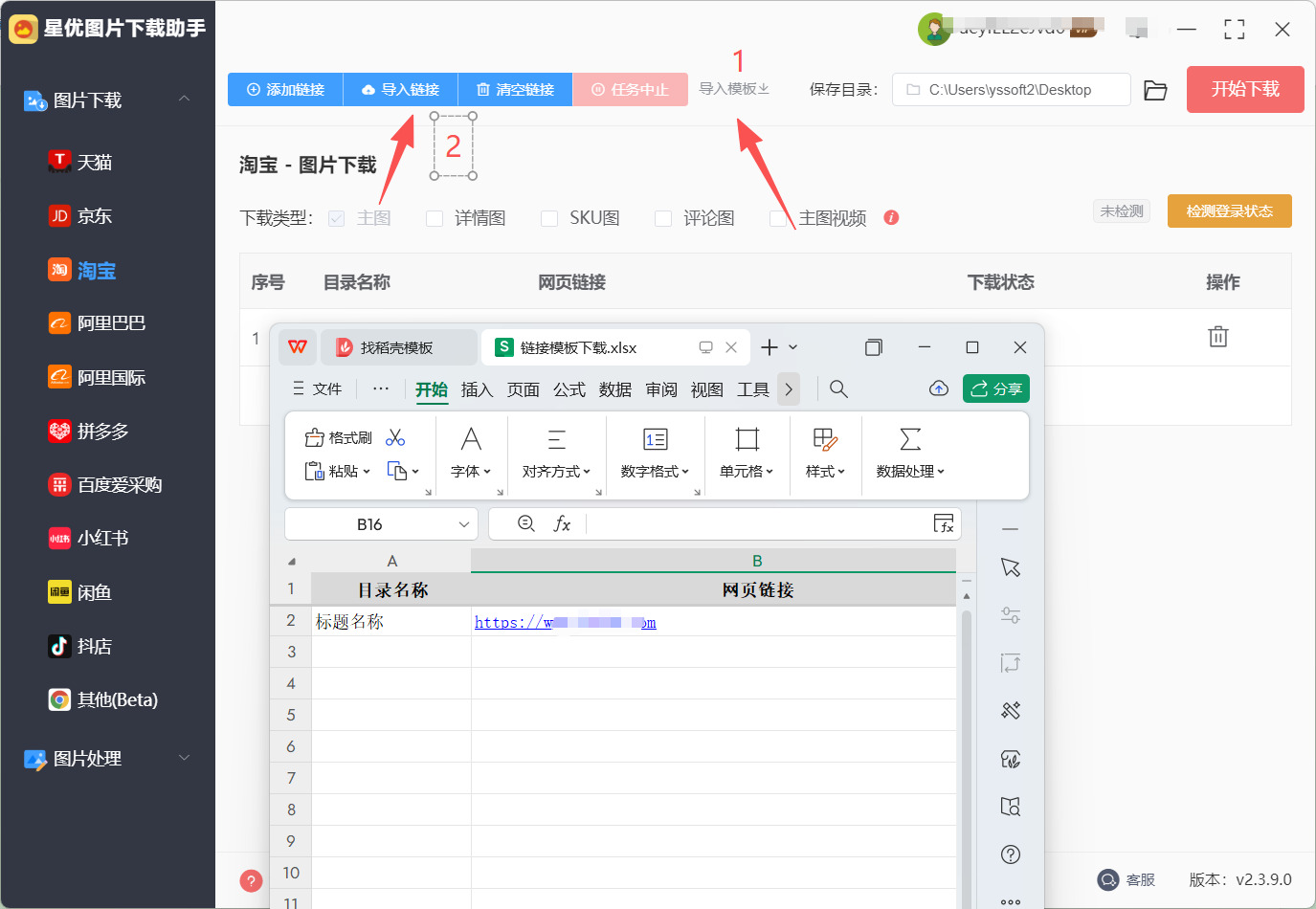Image resolution: width=1316 pixels, height=909 pixels.
Task: Open the 京东 (JD) downloader
Action: [80, 216]
